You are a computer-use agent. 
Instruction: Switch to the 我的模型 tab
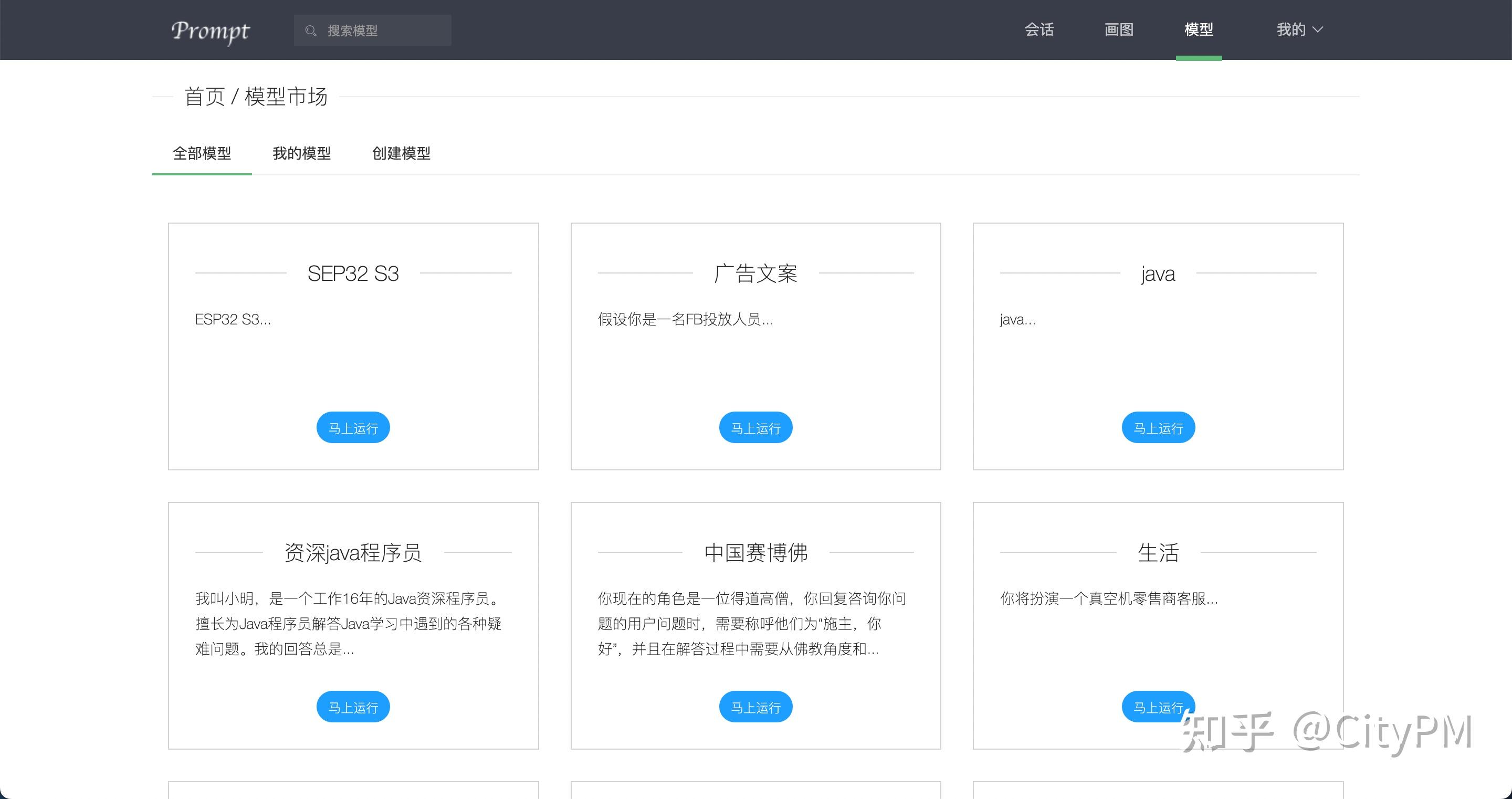click(x=302, y=153)
